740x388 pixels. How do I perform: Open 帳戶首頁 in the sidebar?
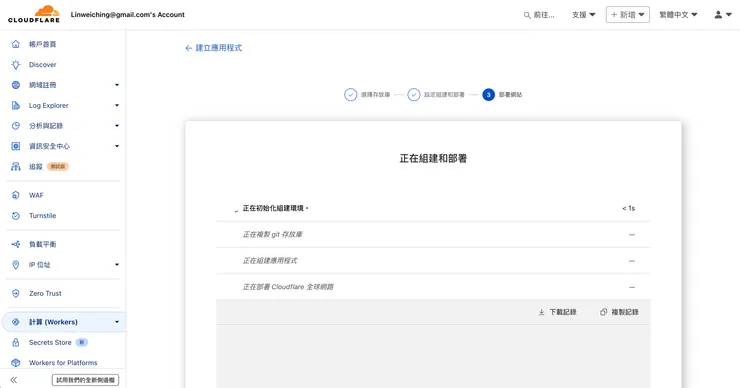pos(42,44)
